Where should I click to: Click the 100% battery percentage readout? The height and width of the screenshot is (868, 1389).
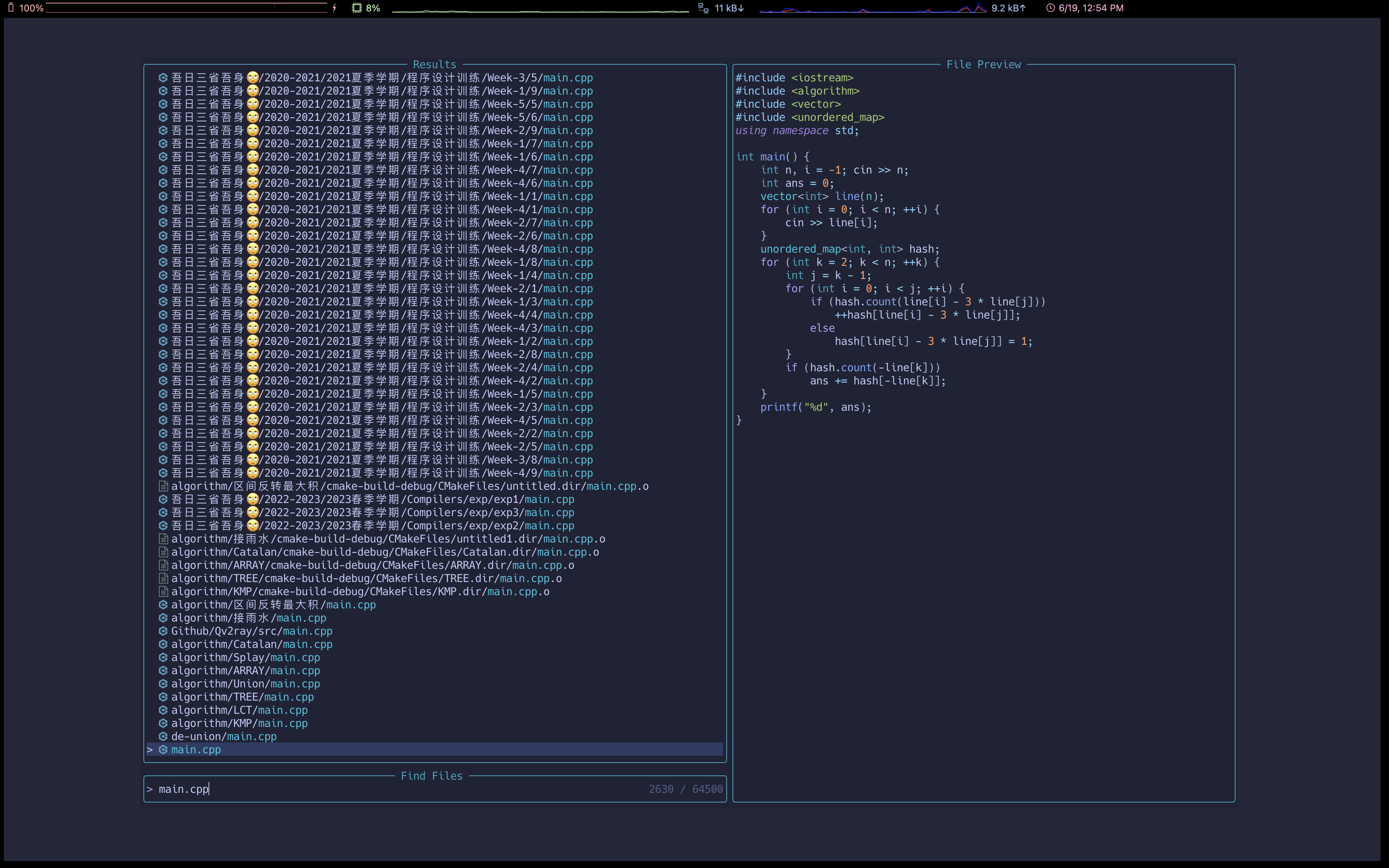point(31,8)
